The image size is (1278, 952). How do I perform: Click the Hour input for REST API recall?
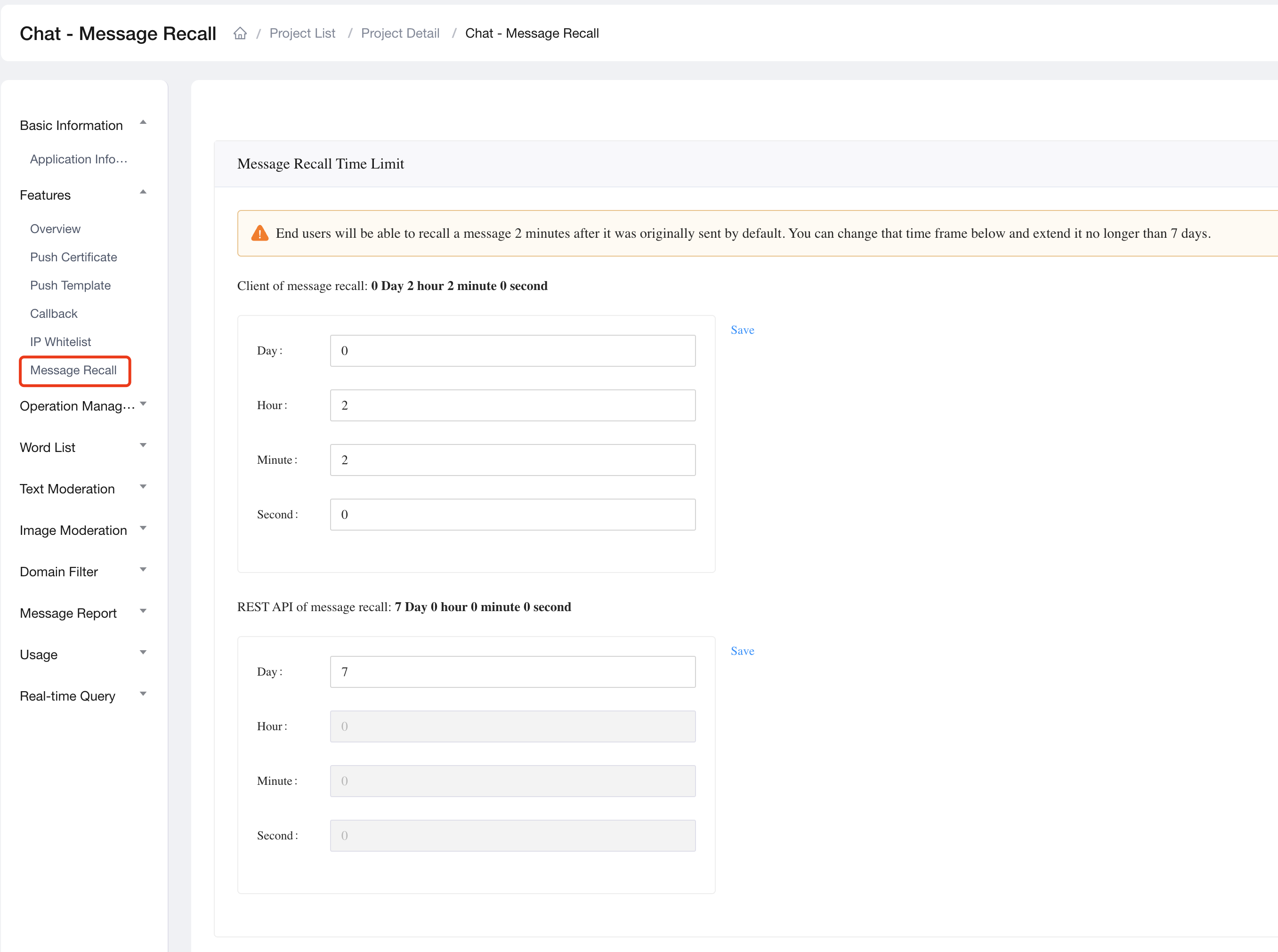tap(512, 726)
